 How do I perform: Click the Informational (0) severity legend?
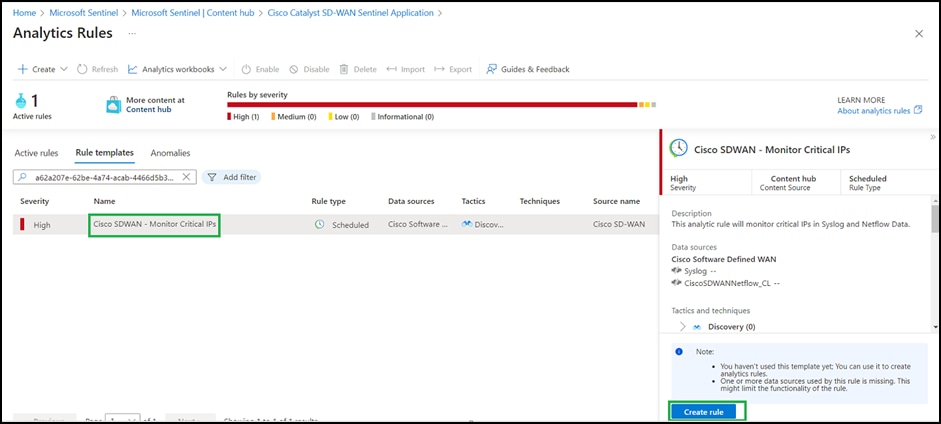click(x=403, y=117)
